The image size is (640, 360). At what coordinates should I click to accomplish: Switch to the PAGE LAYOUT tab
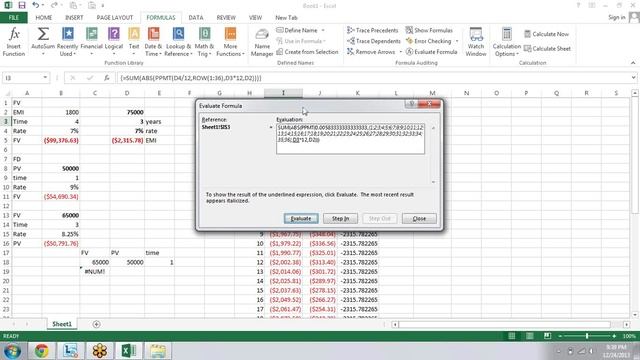(x=115, y=18)
